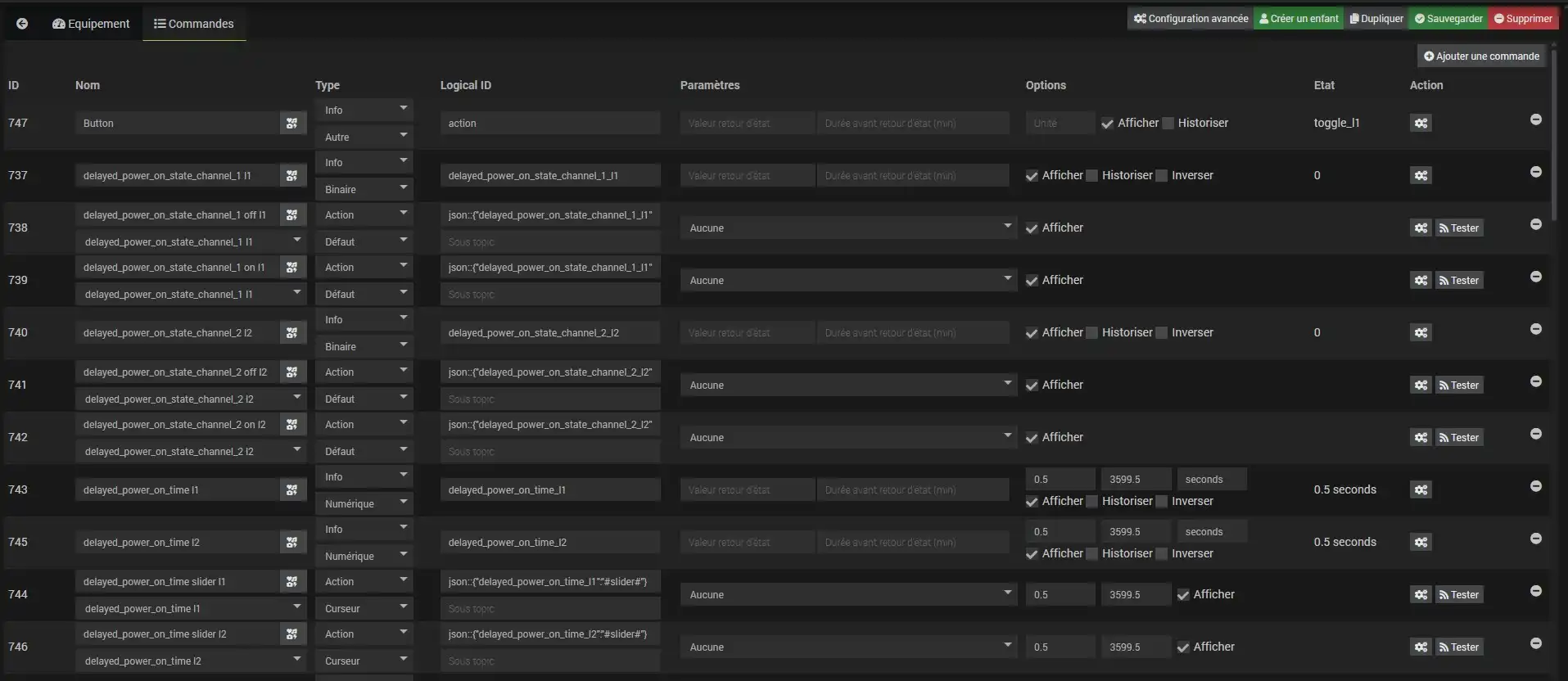
Task: Select the Commandes tab
Action: point(194,24)
